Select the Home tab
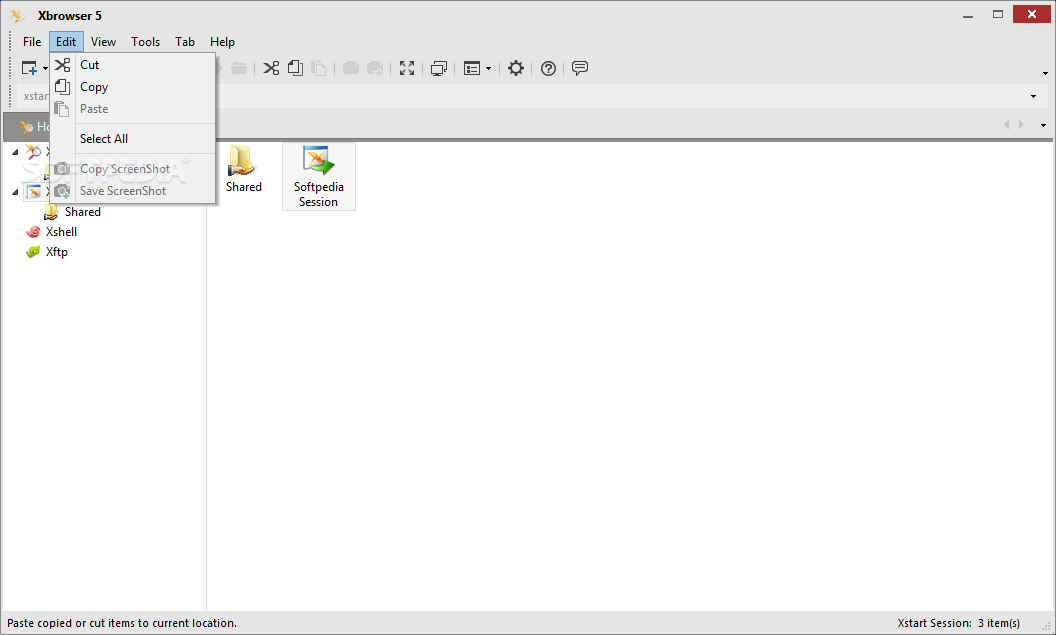Screen dimensions: 1056x635 click(x=27, y=126)
